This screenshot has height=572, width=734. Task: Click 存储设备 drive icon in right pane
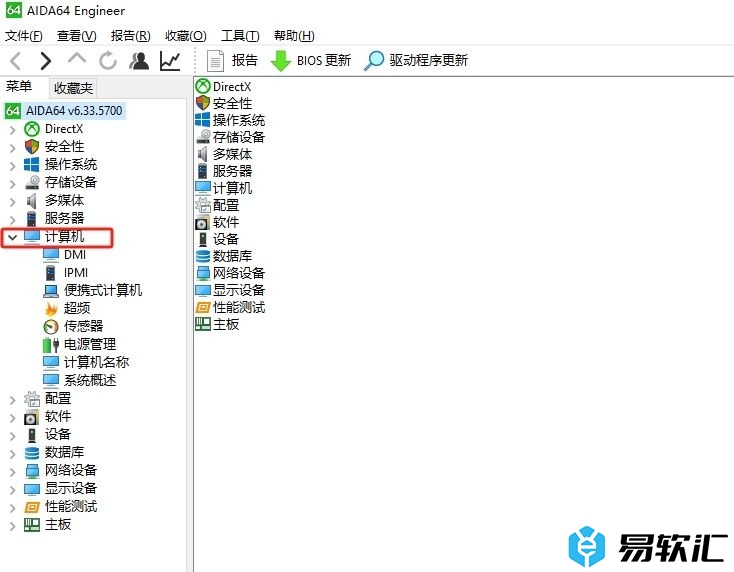click(x=203, y=137)
